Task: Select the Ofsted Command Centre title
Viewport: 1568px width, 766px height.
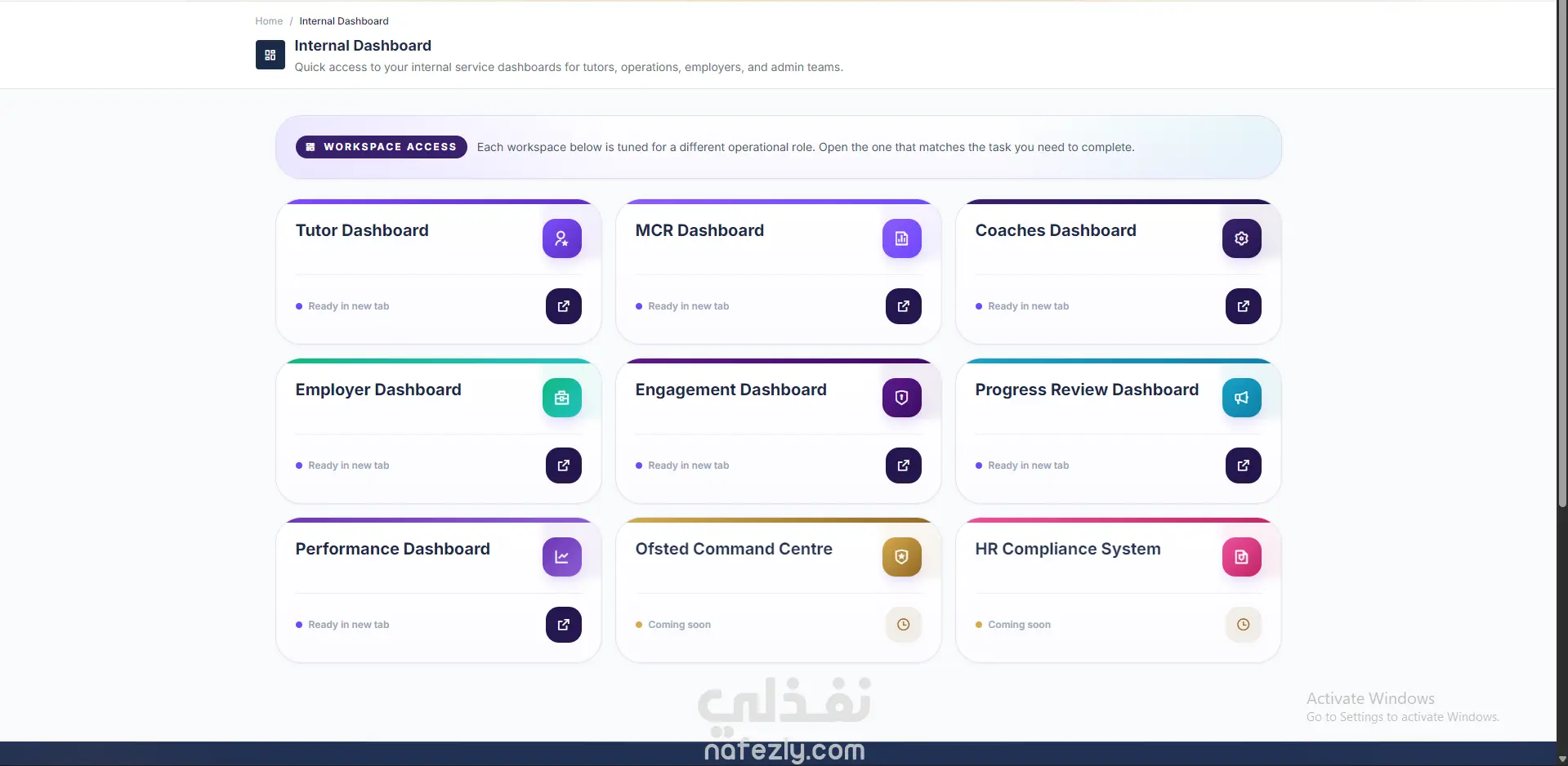Action: coord(734,549)
